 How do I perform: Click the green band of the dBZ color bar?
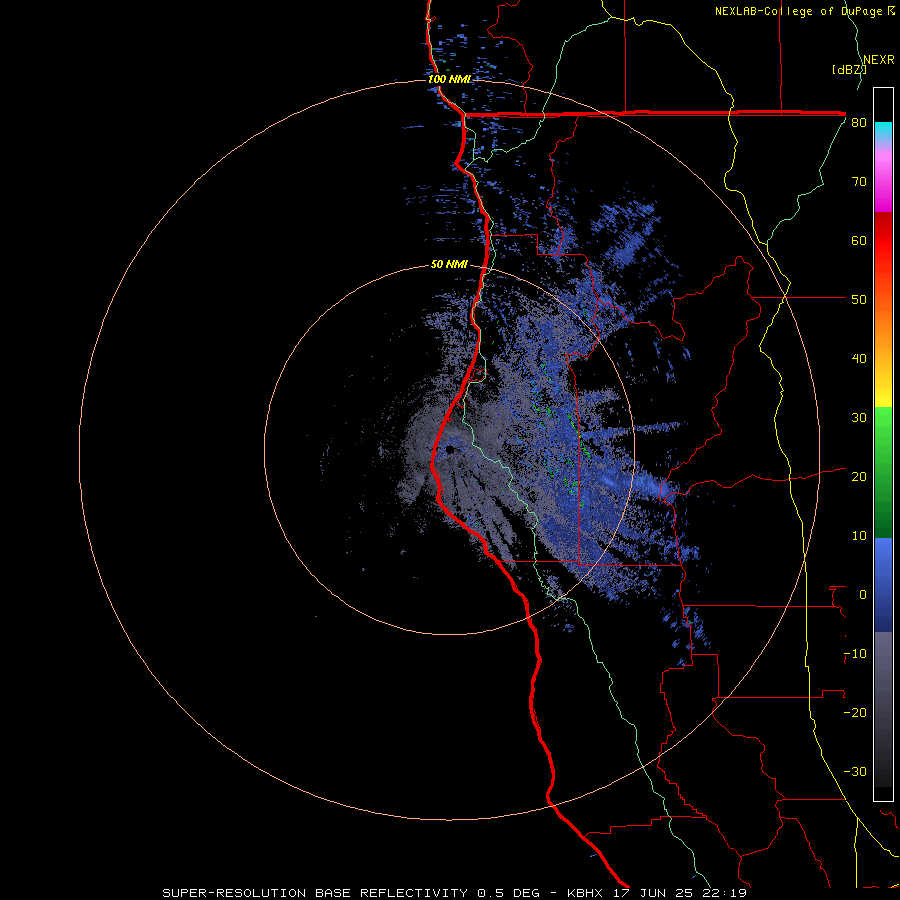tap(883, 472)
